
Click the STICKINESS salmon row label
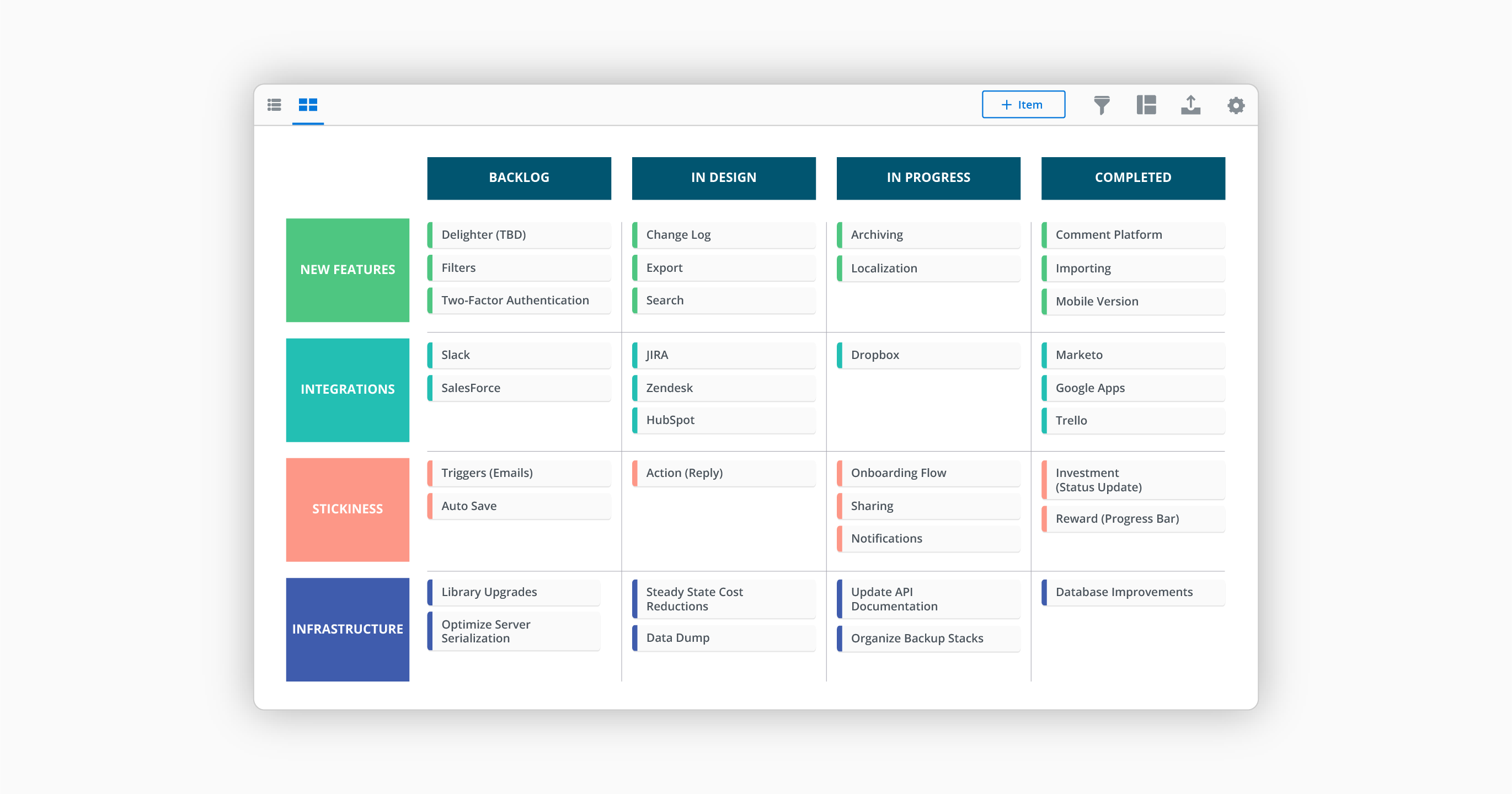coord(348,509)
